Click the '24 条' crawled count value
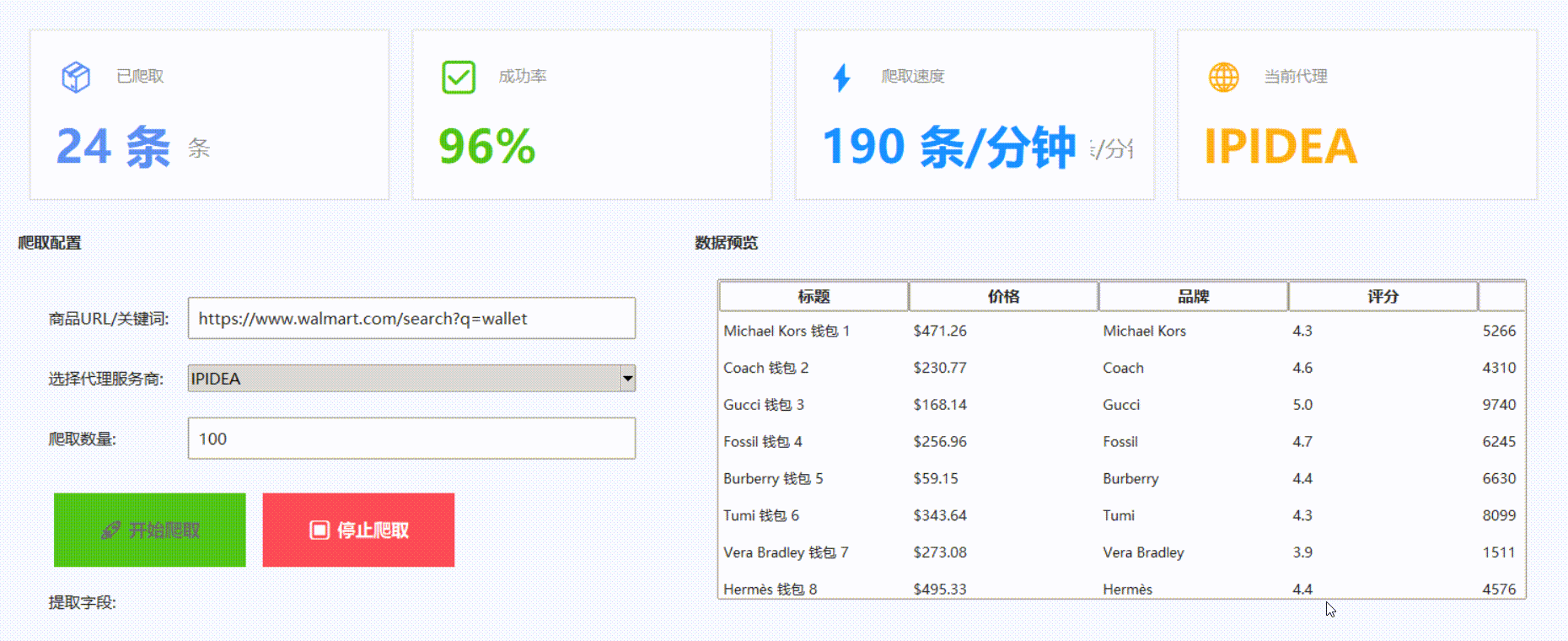1568x641 pixels. pos(113,147)
